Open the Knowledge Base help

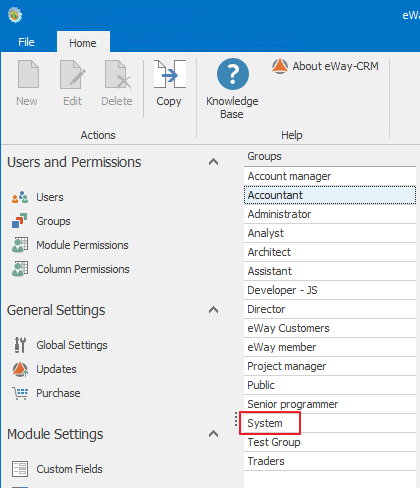232,89
